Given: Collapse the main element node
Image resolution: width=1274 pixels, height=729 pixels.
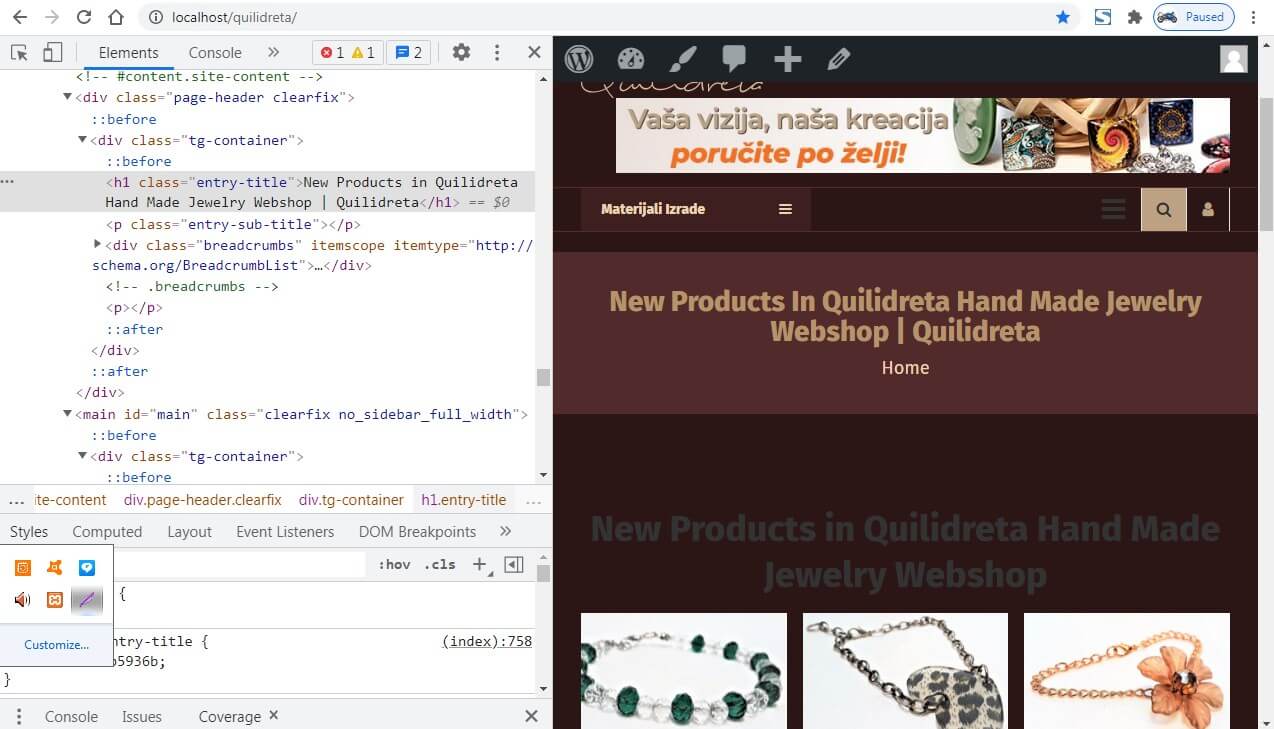Looking at the screenshot, I should coord(67,414).
